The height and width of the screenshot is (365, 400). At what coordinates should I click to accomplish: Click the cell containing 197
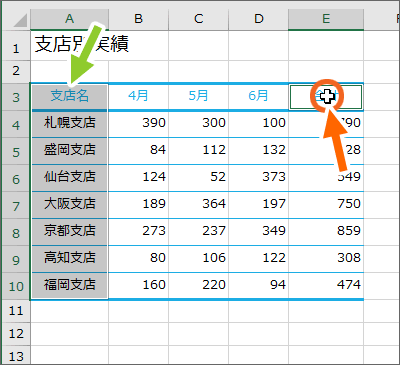click(x=259, y=205)
